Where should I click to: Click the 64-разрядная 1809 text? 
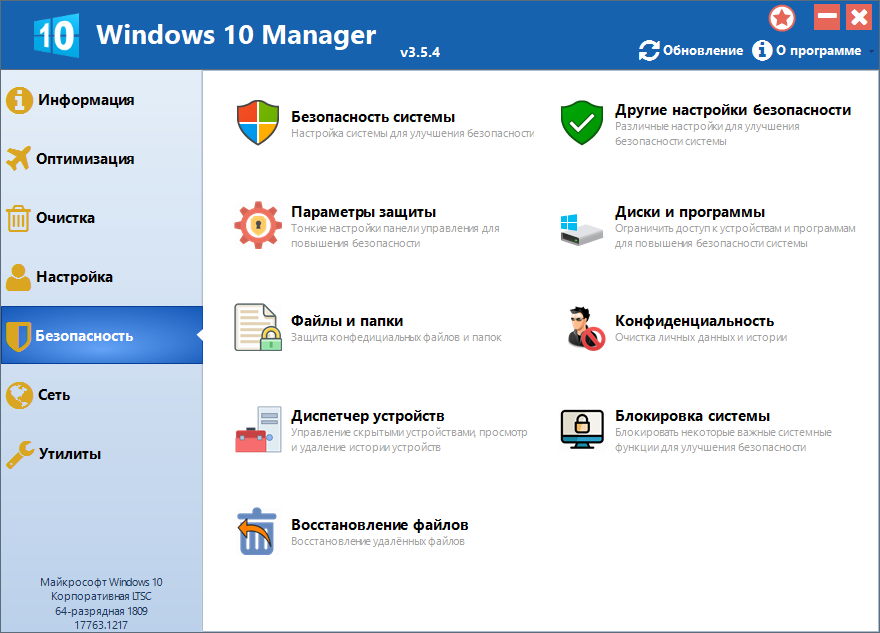(x=101, y=611)
